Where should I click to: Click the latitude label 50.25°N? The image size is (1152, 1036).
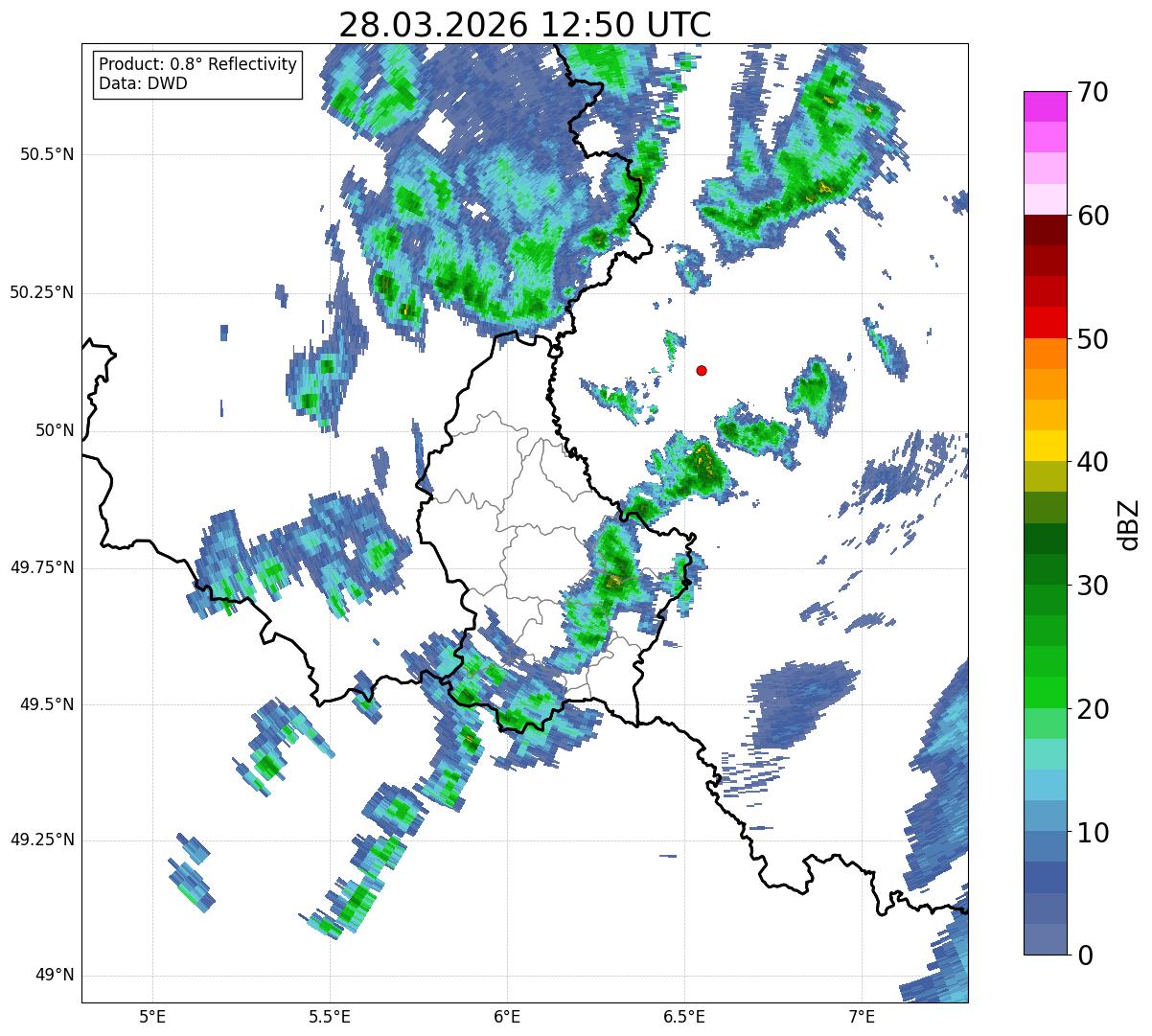coord(42,292)
